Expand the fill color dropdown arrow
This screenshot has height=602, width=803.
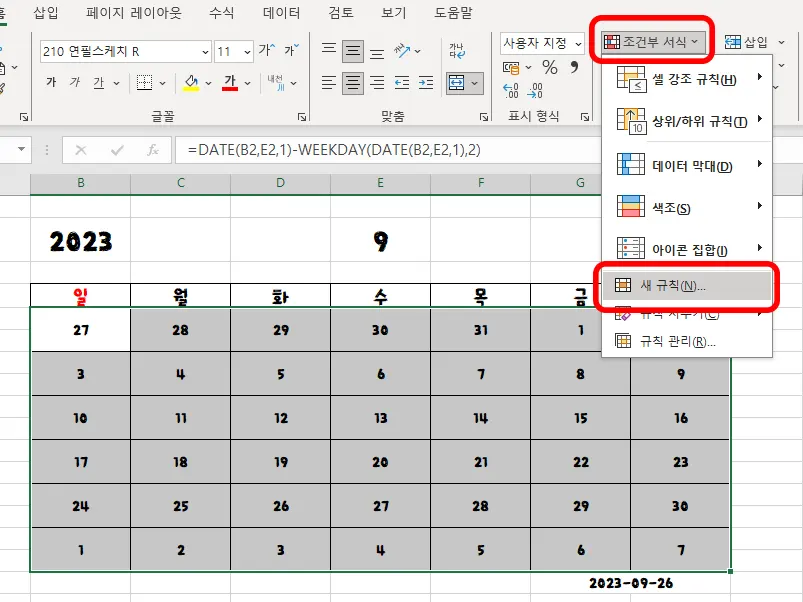coord(207,81)
